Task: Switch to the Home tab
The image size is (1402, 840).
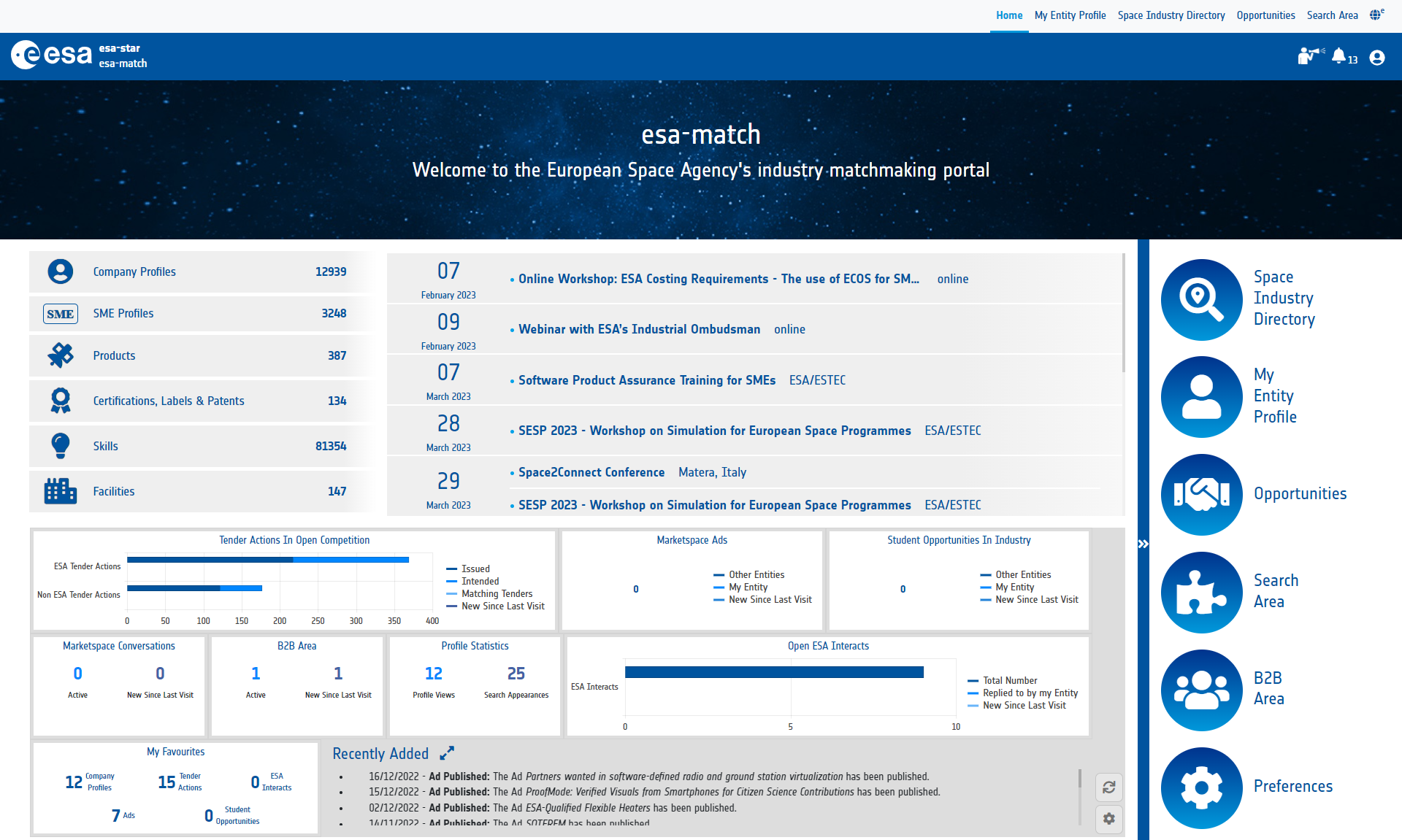Action: click(1009, 15)
